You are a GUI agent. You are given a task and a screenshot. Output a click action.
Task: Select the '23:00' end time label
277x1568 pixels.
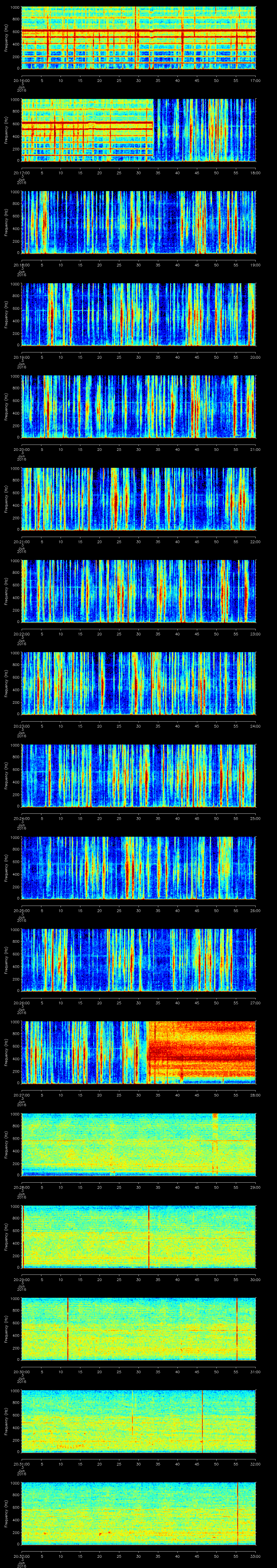255,634
